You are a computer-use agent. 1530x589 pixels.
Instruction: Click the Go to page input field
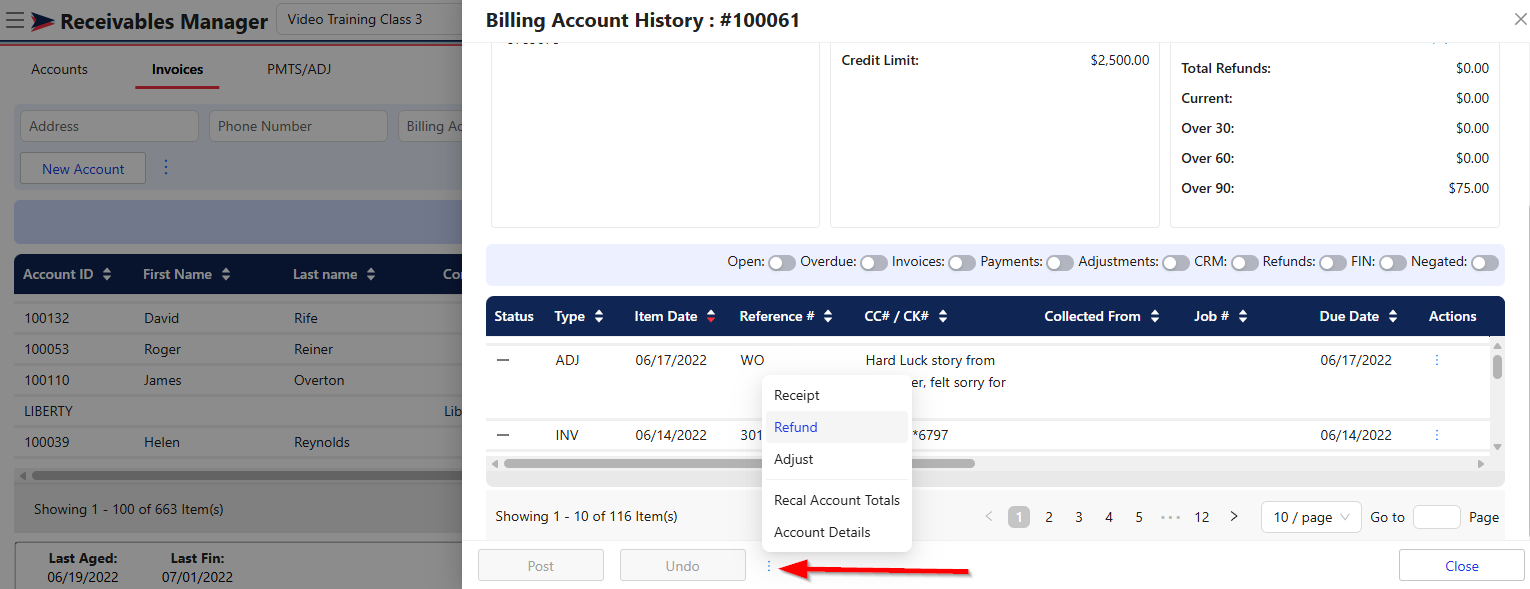(x=1437, y=517)
